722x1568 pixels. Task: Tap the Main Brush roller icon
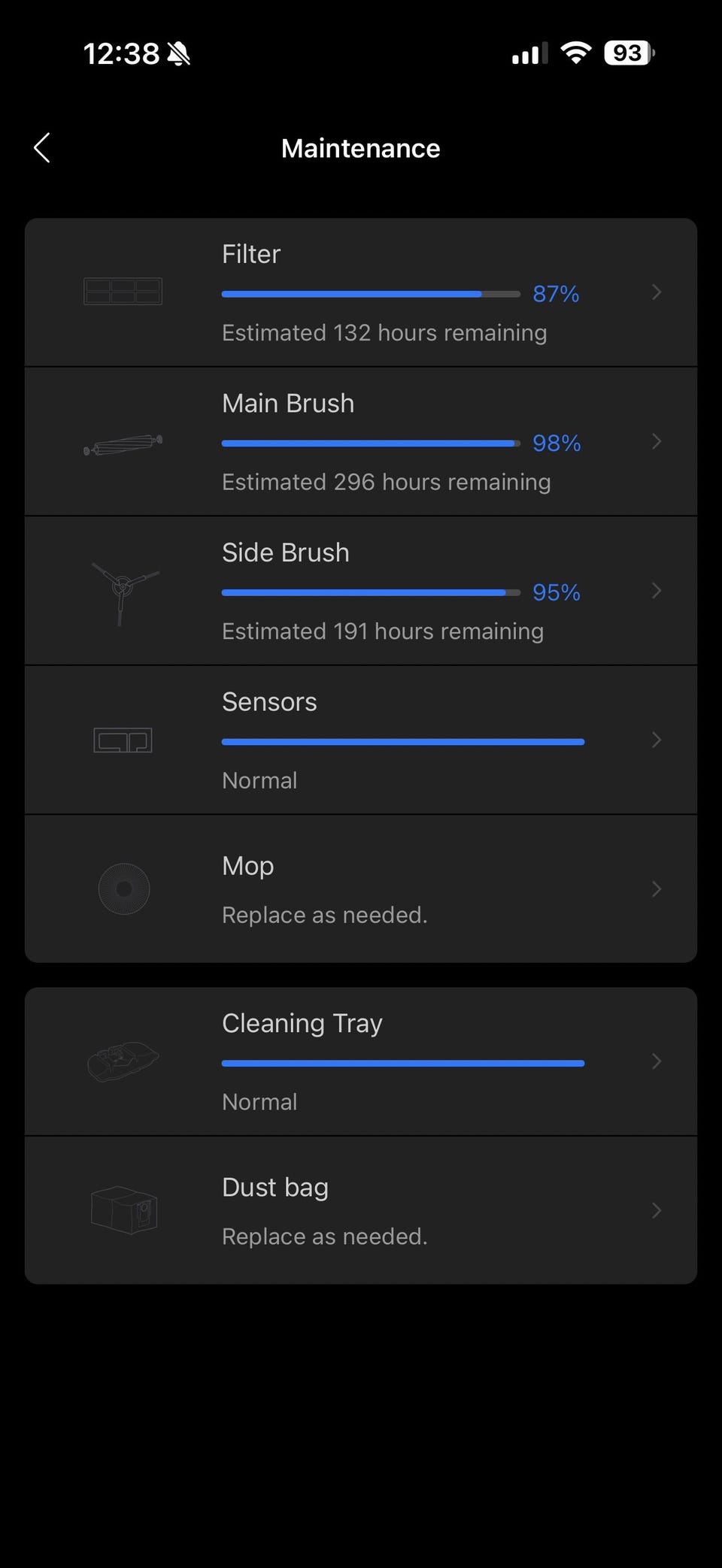pyautogui.click(x=123, y=444)
